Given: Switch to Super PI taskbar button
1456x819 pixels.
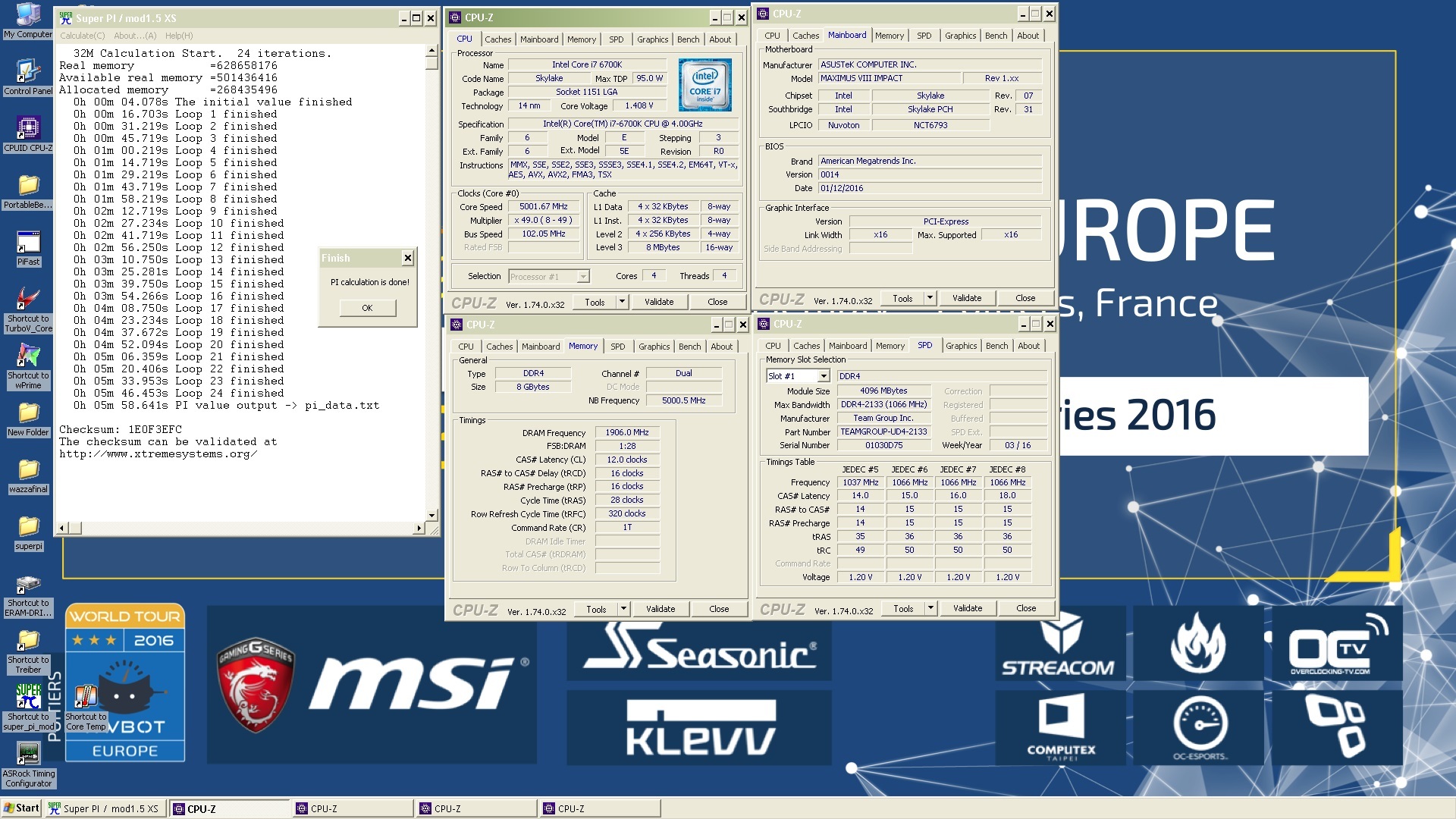Looking at the screenshot, I should [x=105, y=808].
